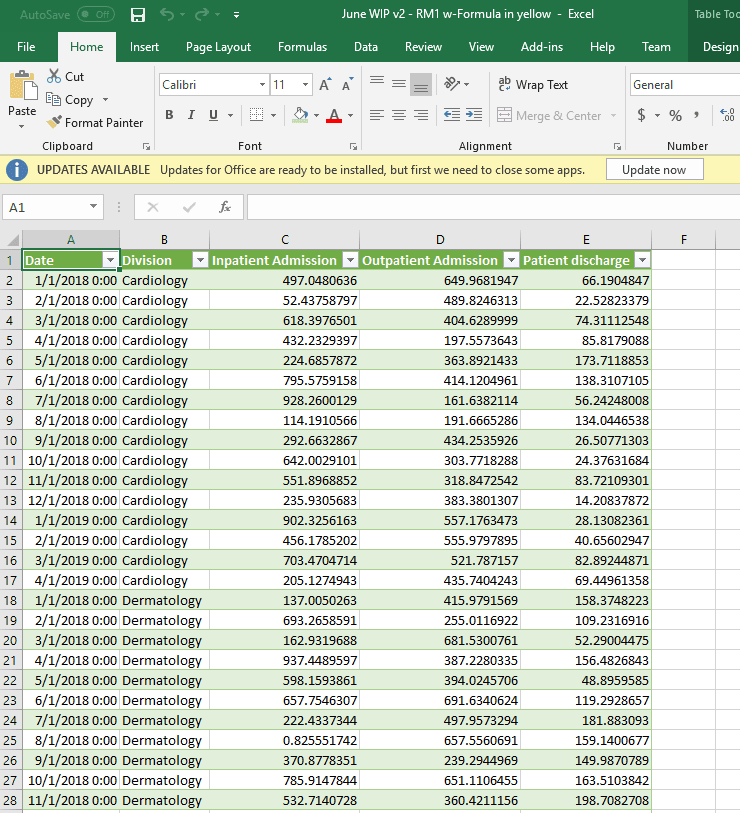Toggle the AutoSave switch
This screenshot has height=813, width=740.
(96, 15)
